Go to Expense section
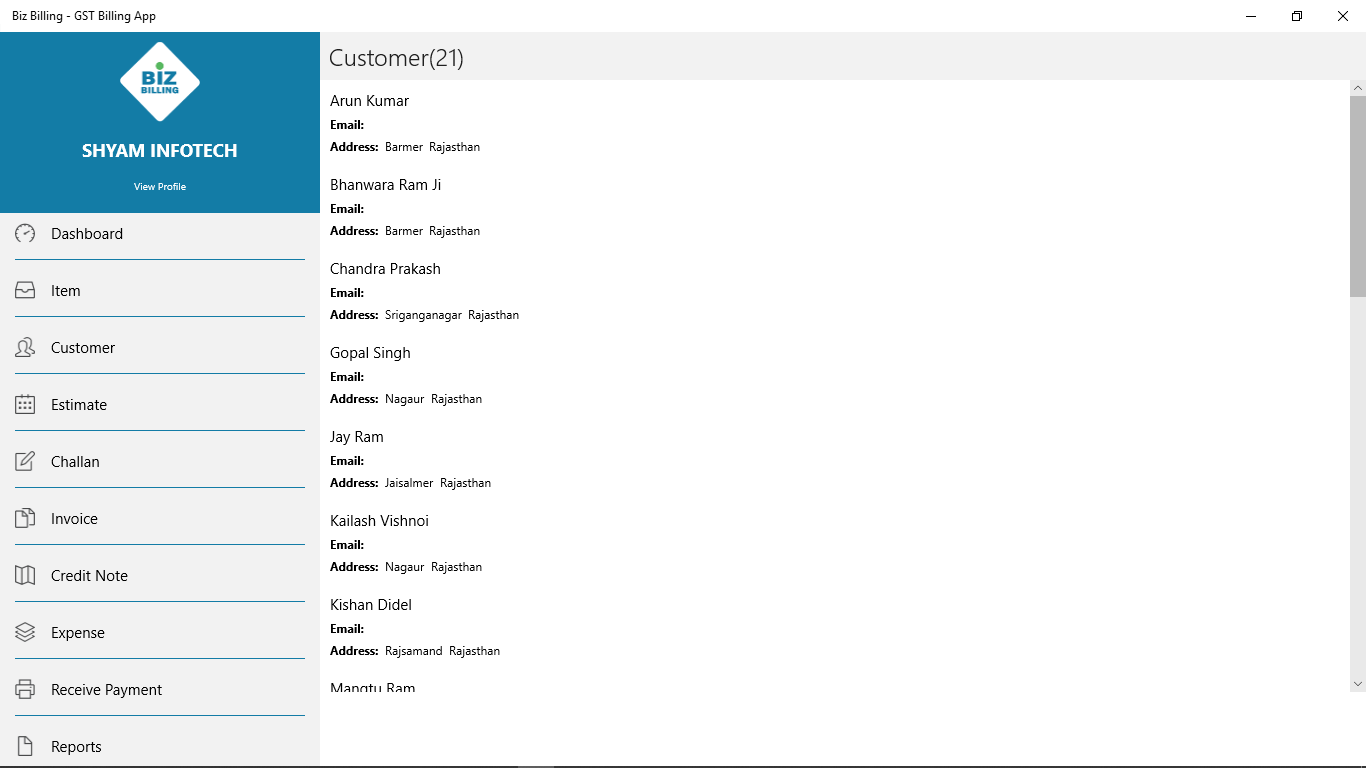Screen dimensions: 1366x768 [x=160, y=632]
